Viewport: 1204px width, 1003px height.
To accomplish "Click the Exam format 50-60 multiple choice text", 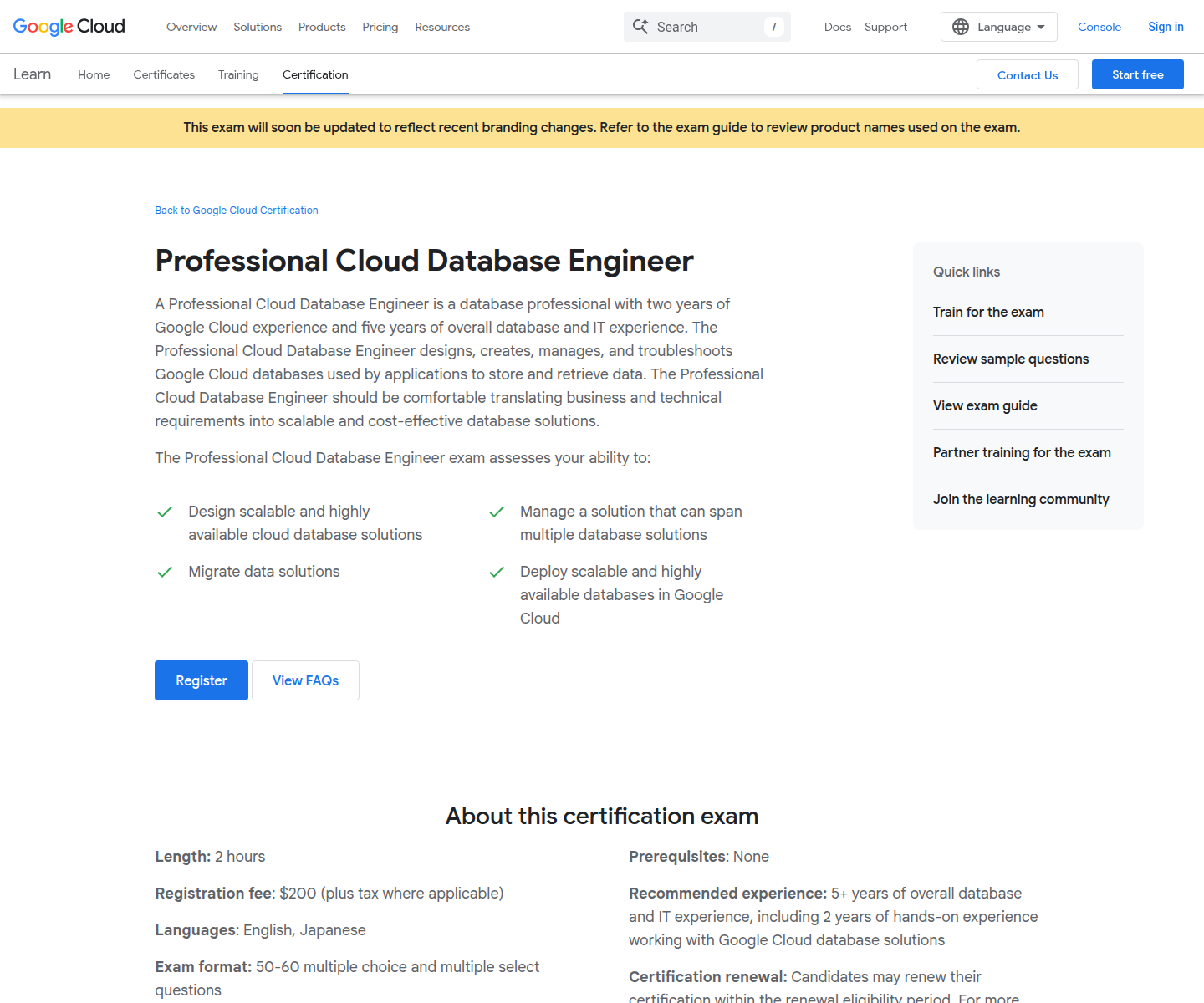I will pyautogui.click(x=347, y=979).
